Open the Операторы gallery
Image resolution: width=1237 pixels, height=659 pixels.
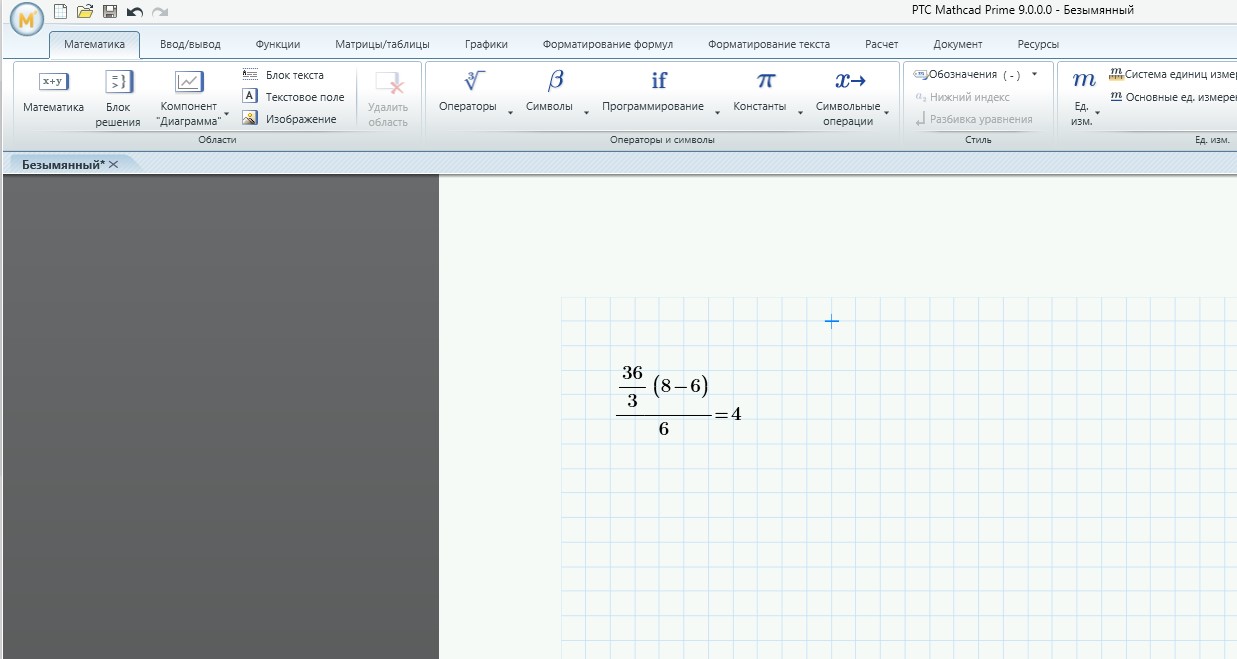[468, 92]
